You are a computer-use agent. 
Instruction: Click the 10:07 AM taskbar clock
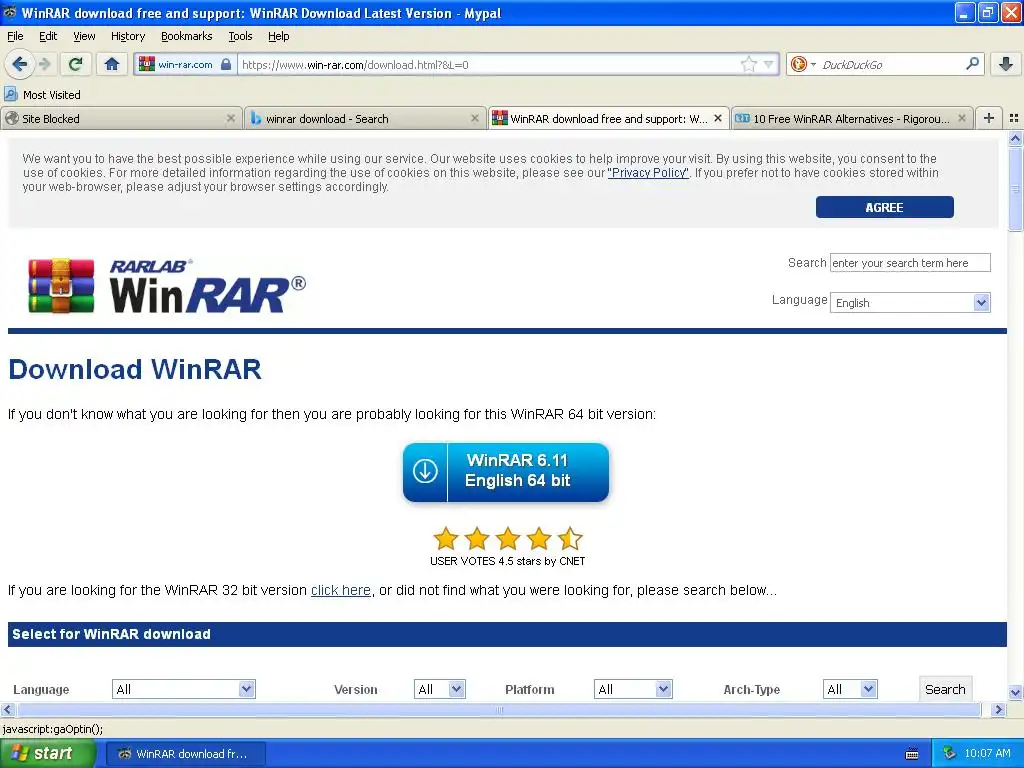tap(987, 753)
